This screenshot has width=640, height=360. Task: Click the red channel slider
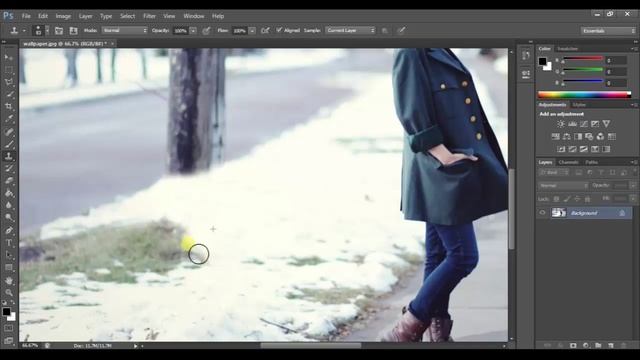[583, 59]
